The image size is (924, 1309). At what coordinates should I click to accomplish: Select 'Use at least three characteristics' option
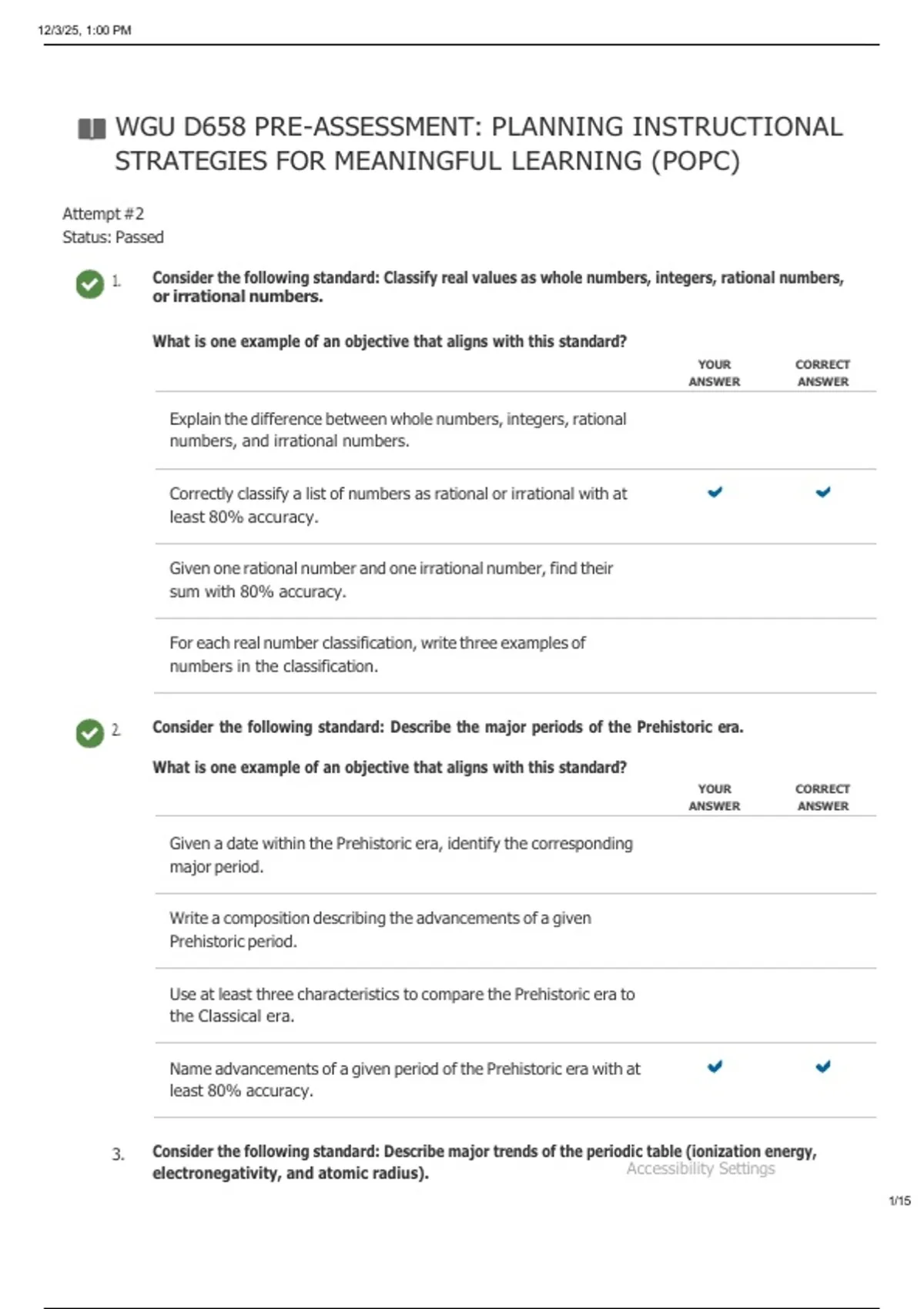pyautogui.click(x=402, y=1005)
